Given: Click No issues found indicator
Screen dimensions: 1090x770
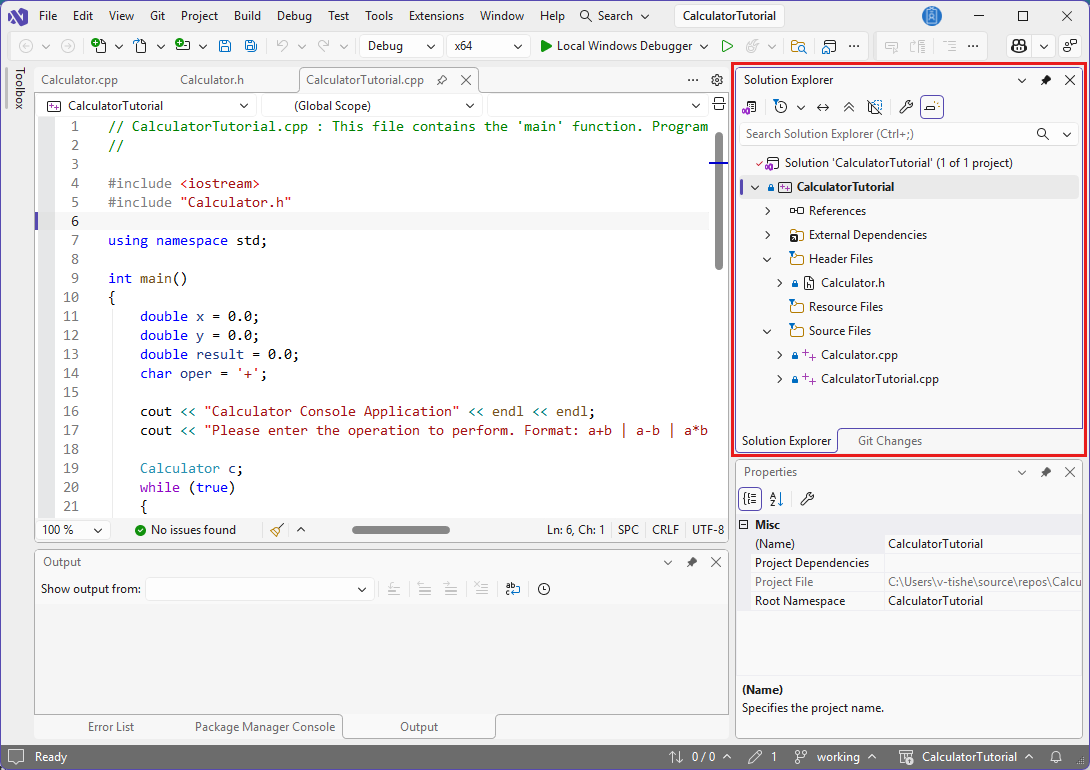Looking at the screenshot, I should 185,530.
